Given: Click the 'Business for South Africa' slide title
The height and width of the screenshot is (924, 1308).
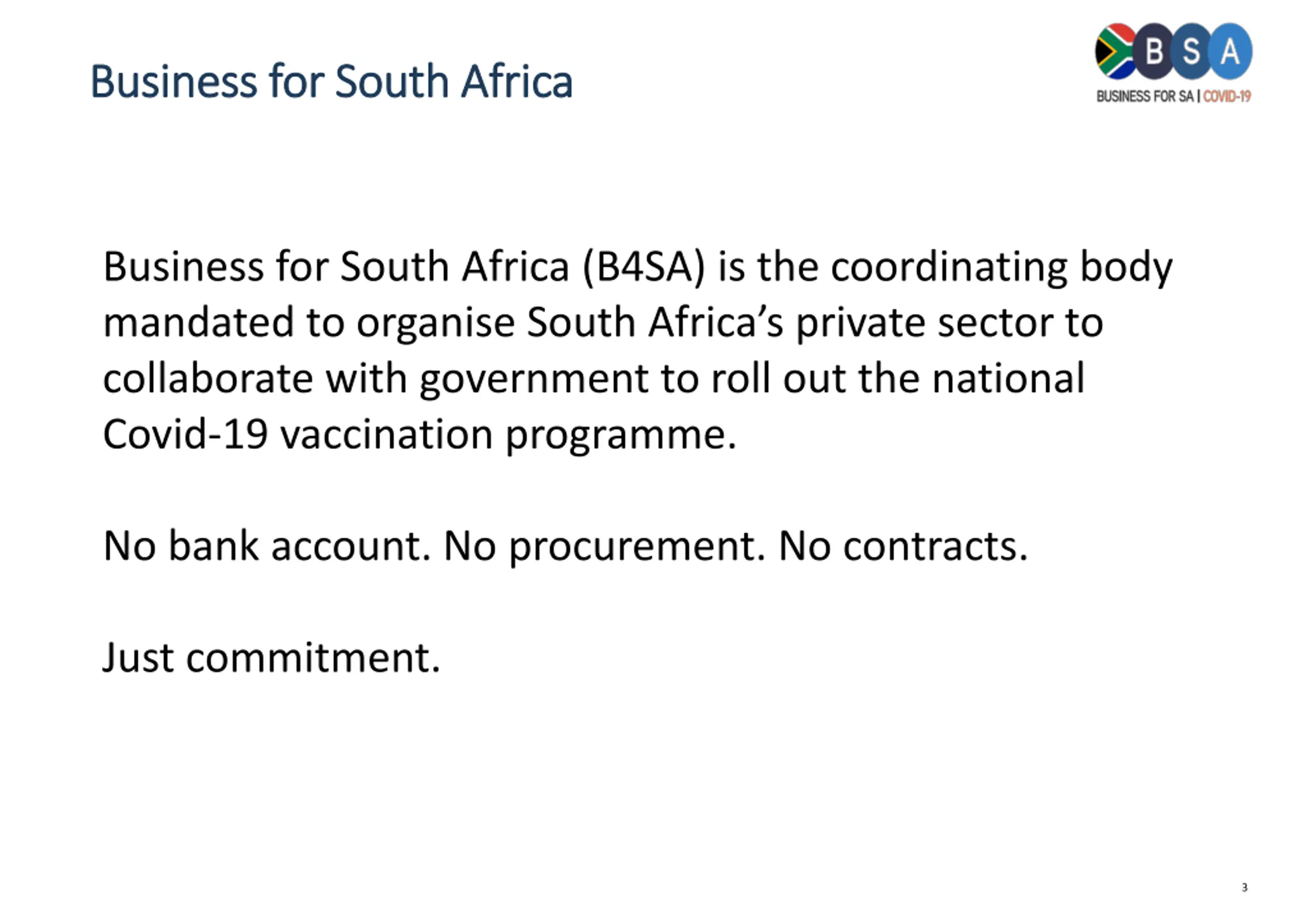Looking at the screenshot, I should click(332, 81).
